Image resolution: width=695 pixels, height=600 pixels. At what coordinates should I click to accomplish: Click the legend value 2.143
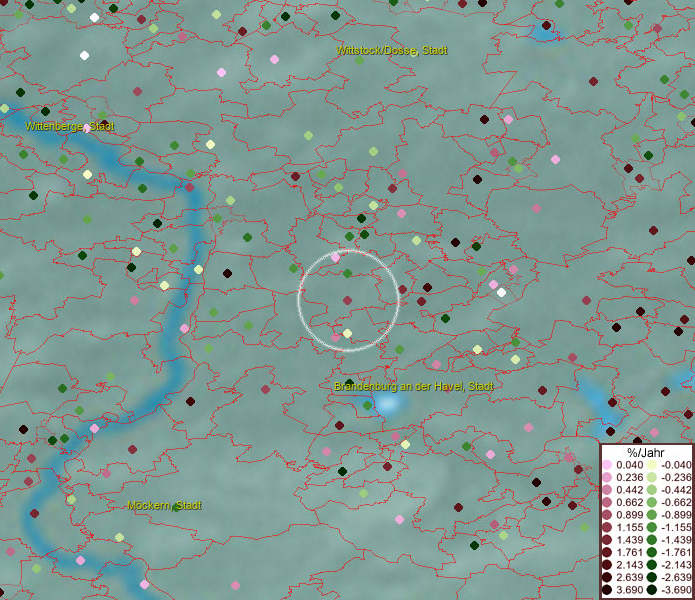629,565
